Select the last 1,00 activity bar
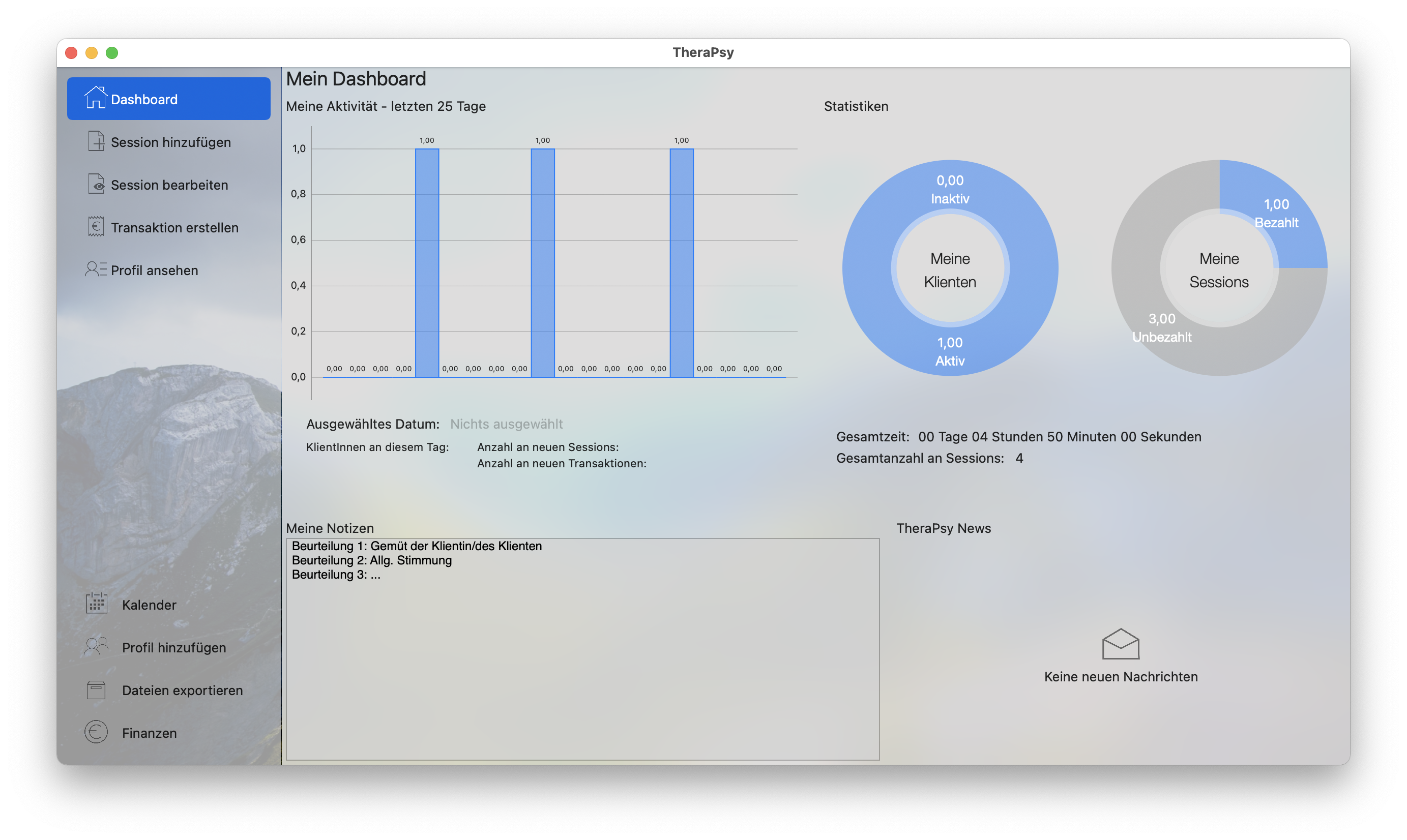Viewport: 1407px width, 840px height. click(681, 263)
